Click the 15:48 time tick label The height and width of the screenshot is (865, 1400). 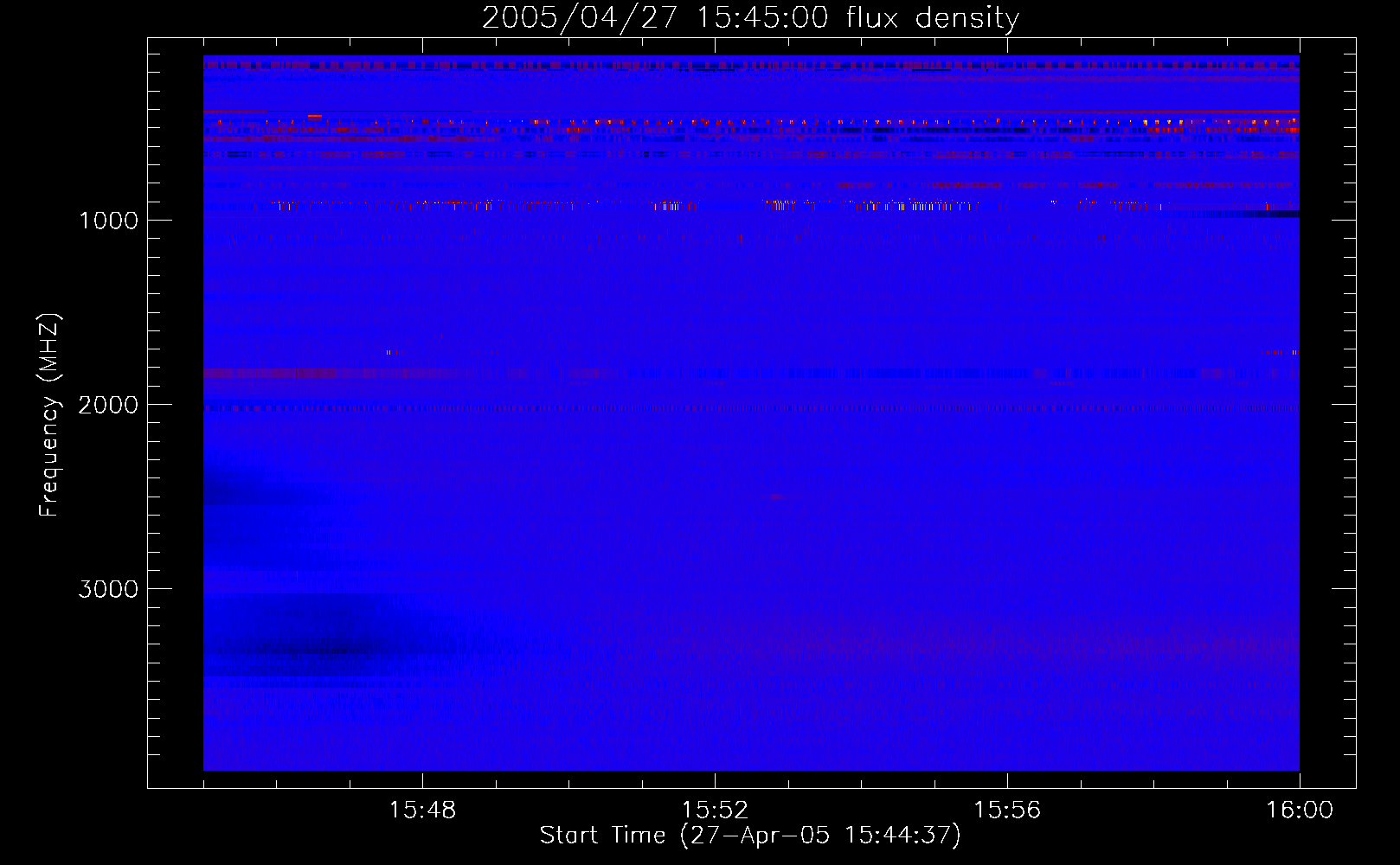click(x=422, y=811)
